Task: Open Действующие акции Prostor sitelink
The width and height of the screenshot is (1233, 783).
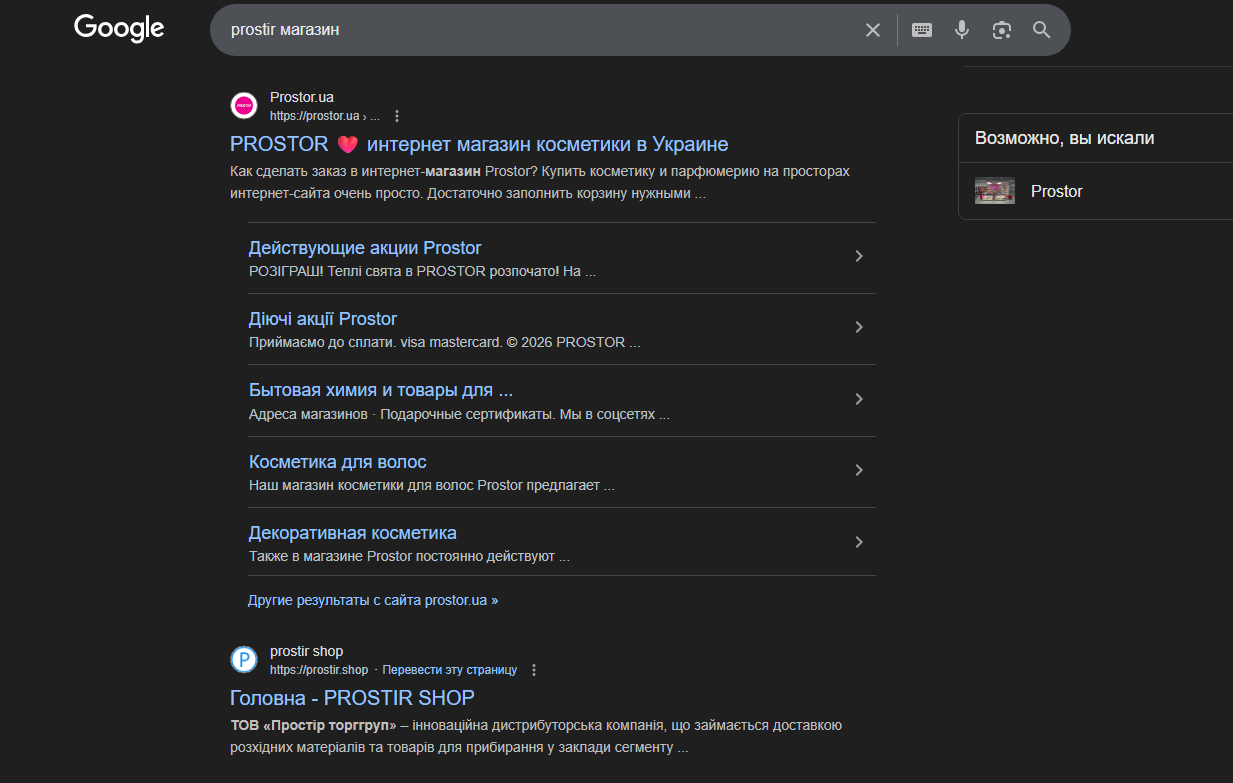Action: click(x=365, y=248)
